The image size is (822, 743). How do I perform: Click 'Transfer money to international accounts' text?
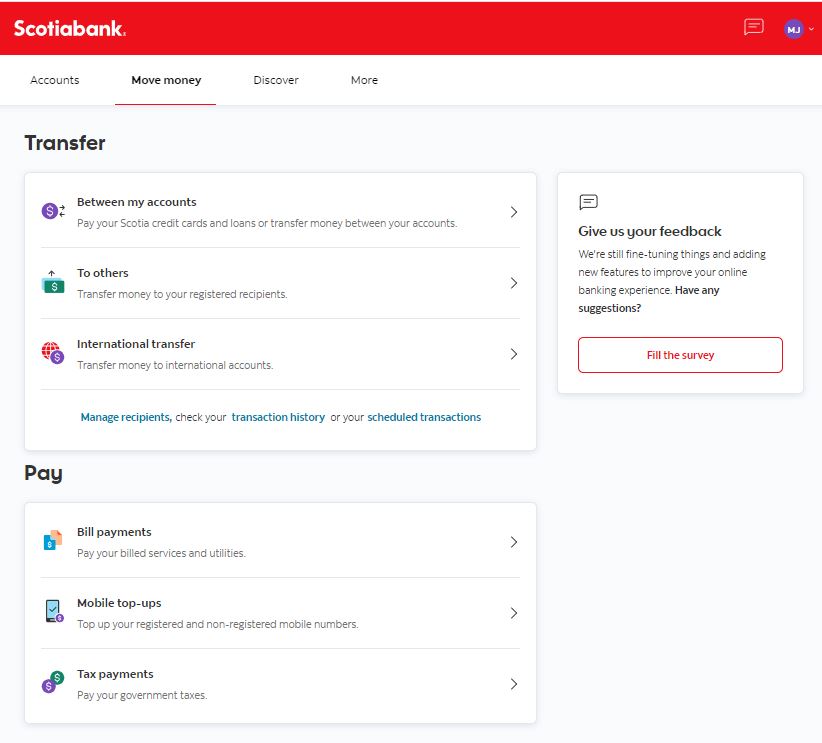coord(175,365)
